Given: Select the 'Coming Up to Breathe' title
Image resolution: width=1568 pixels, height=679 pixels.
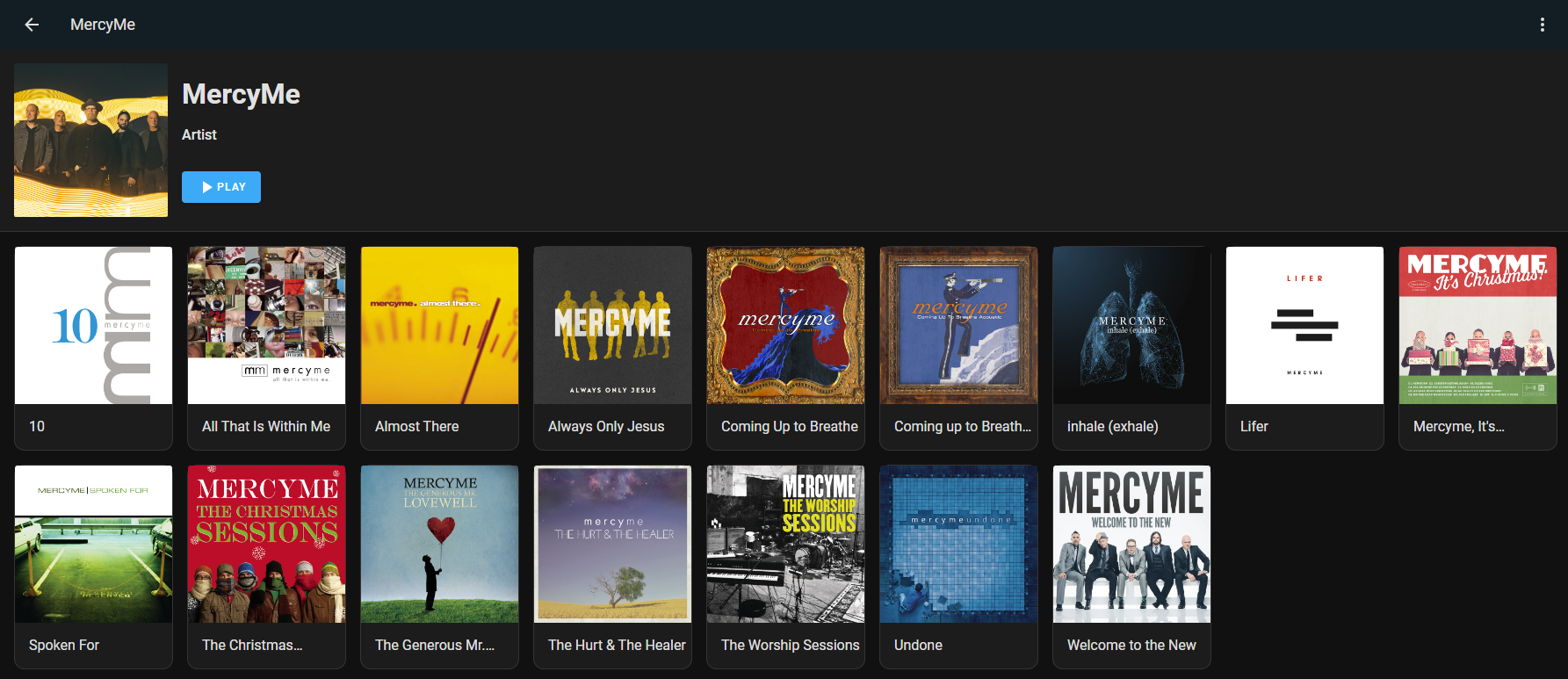Looking at the screenshot, I should (790, 426).
